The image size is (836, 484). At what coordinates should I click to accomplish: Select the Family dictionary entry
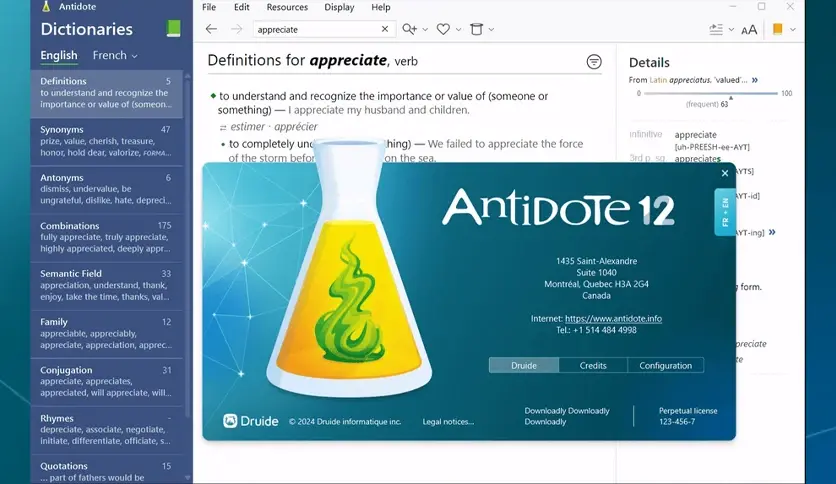106,334
